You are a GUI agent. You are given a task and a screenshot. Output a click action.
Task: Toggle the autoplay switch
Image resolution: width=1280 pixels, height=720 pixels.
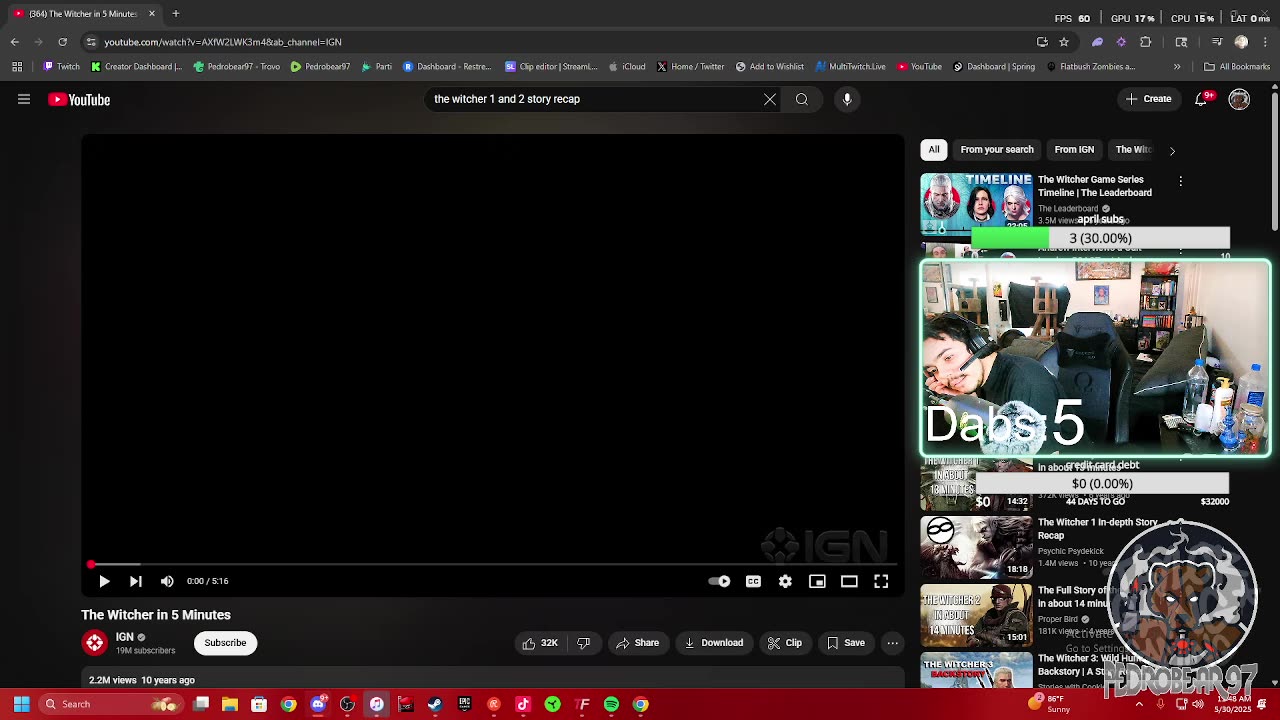point(720,581)
